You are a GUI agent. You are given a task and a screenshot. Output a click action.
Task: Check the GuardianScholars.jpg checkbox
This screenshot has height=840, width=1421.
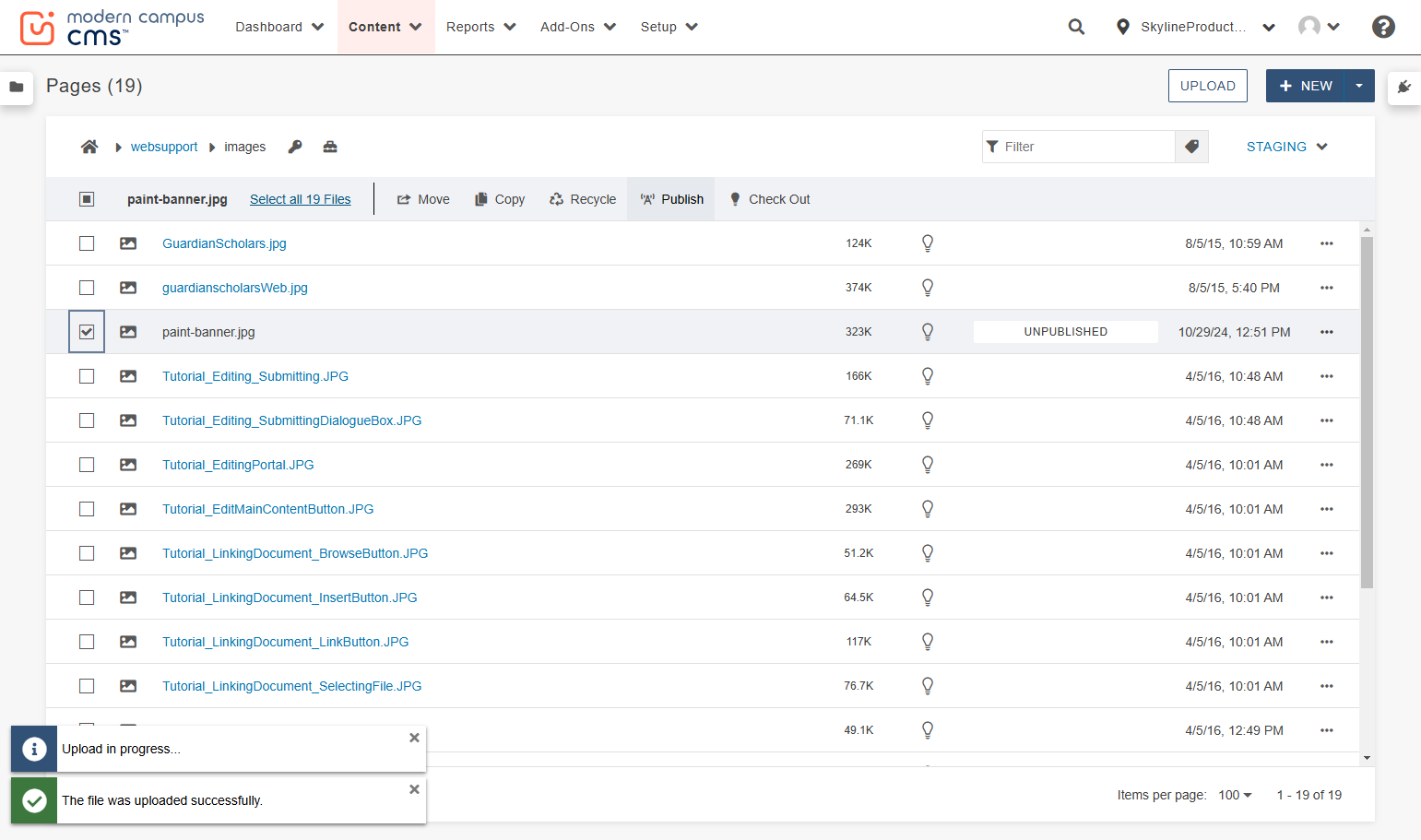[87, 243]
